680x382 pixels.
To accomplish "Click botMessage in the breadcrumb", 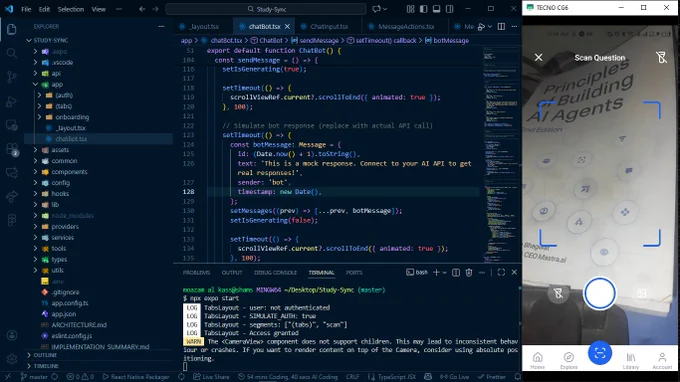I will [451, 40].
